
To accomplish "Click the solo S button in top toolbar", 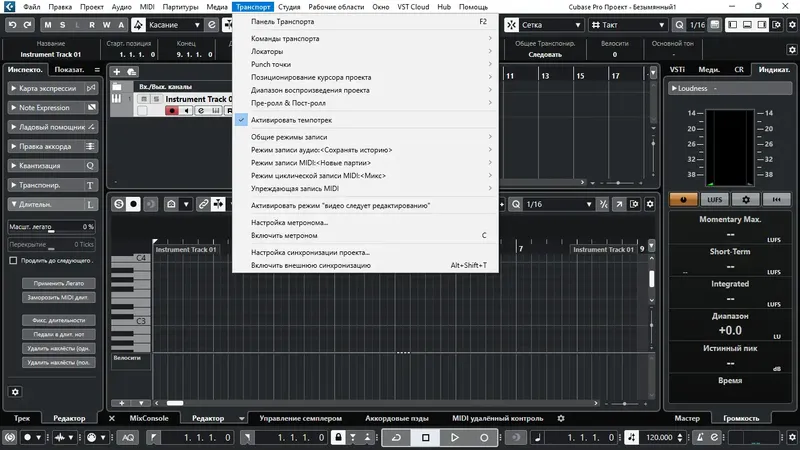I will (62, 24).
